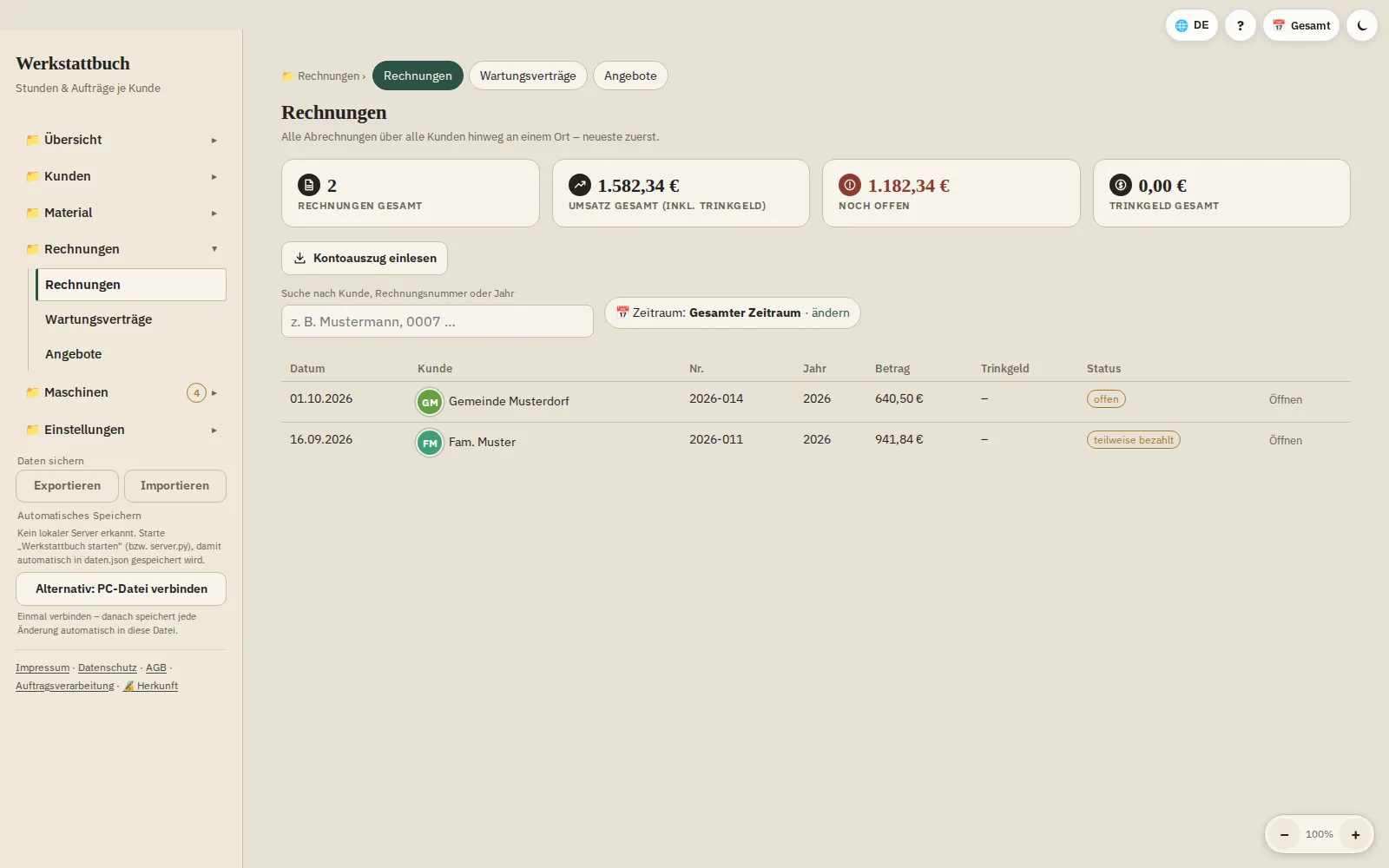
Task: Click the folder icon next to Maschinen
Action: click(x=32, y=392)
